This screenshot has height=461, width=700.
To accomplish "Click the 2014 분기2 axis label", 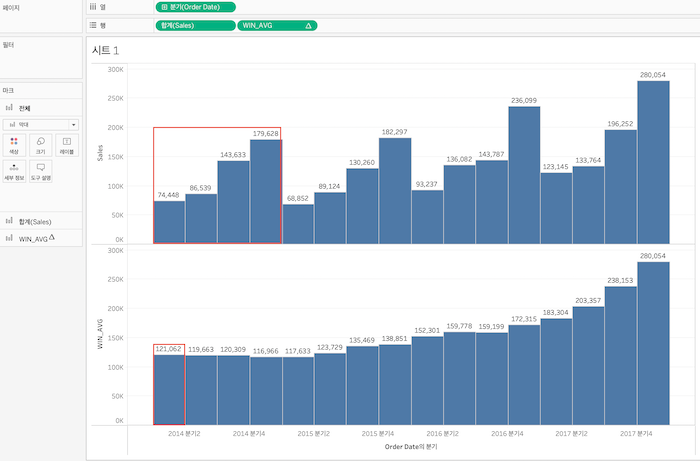I will pyautogui.click(x=184, y=433).
